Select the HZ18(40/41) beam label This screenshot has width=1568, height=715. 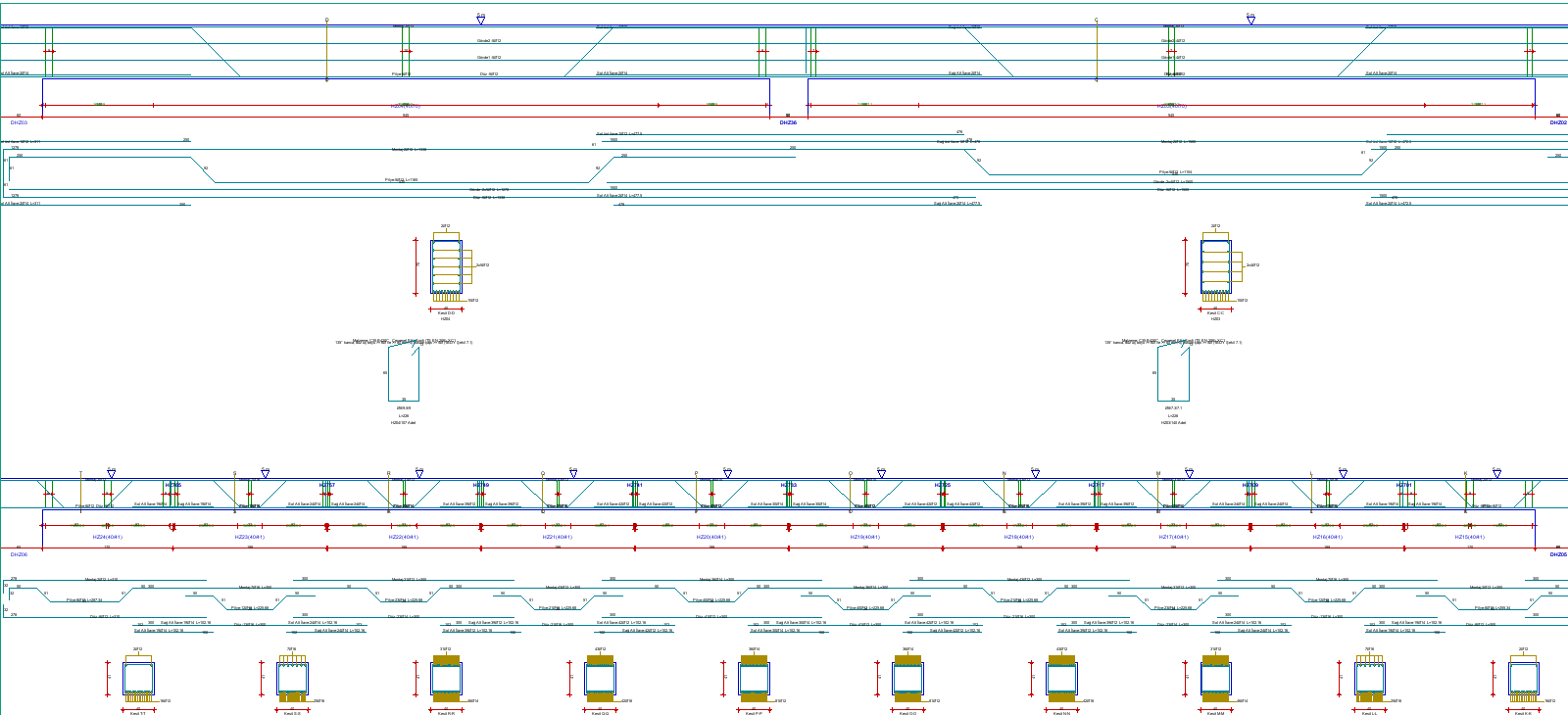pos(1019,537)
